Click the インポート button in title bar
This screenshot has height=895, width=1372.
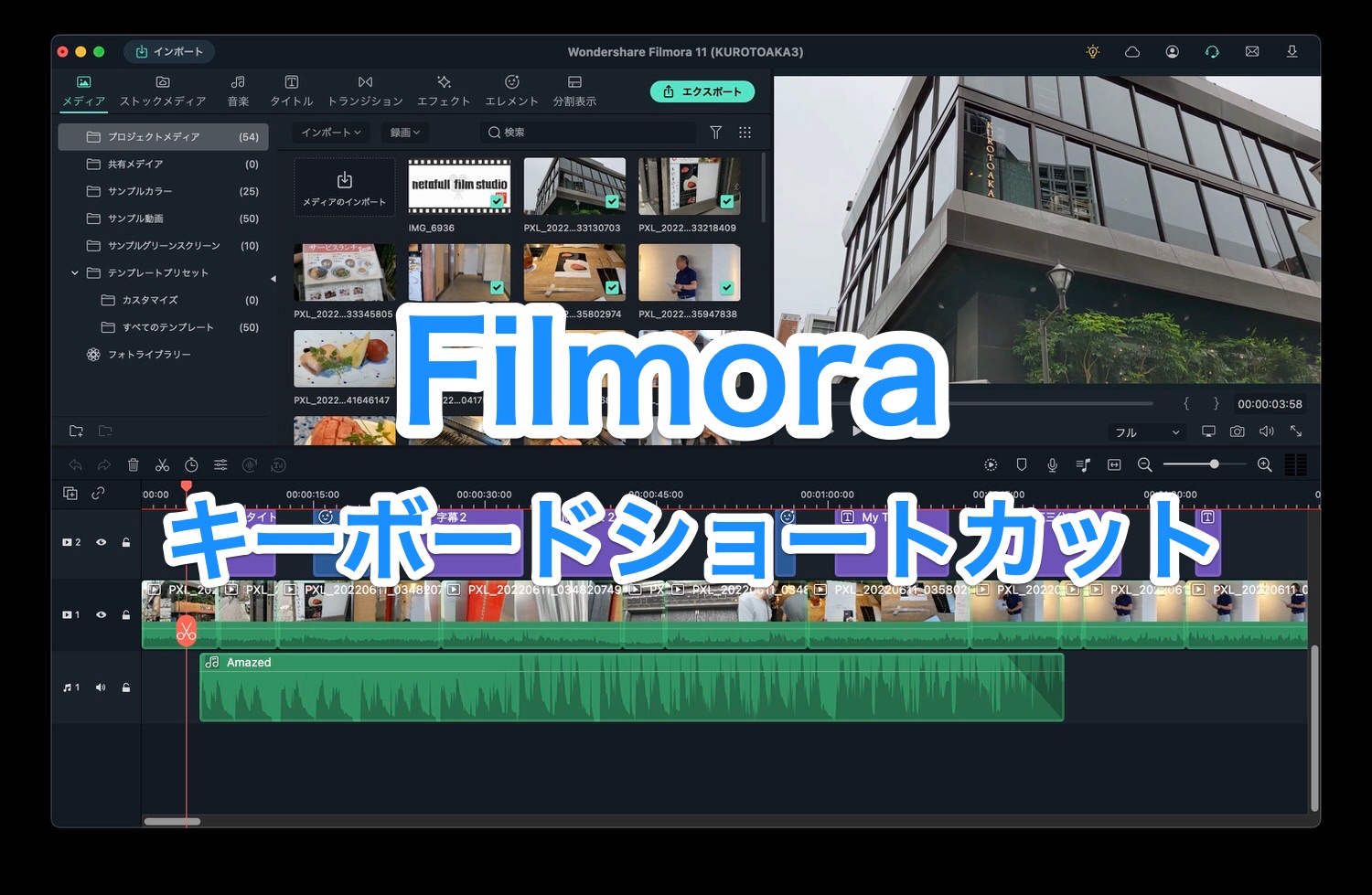(x=169, y=52)
